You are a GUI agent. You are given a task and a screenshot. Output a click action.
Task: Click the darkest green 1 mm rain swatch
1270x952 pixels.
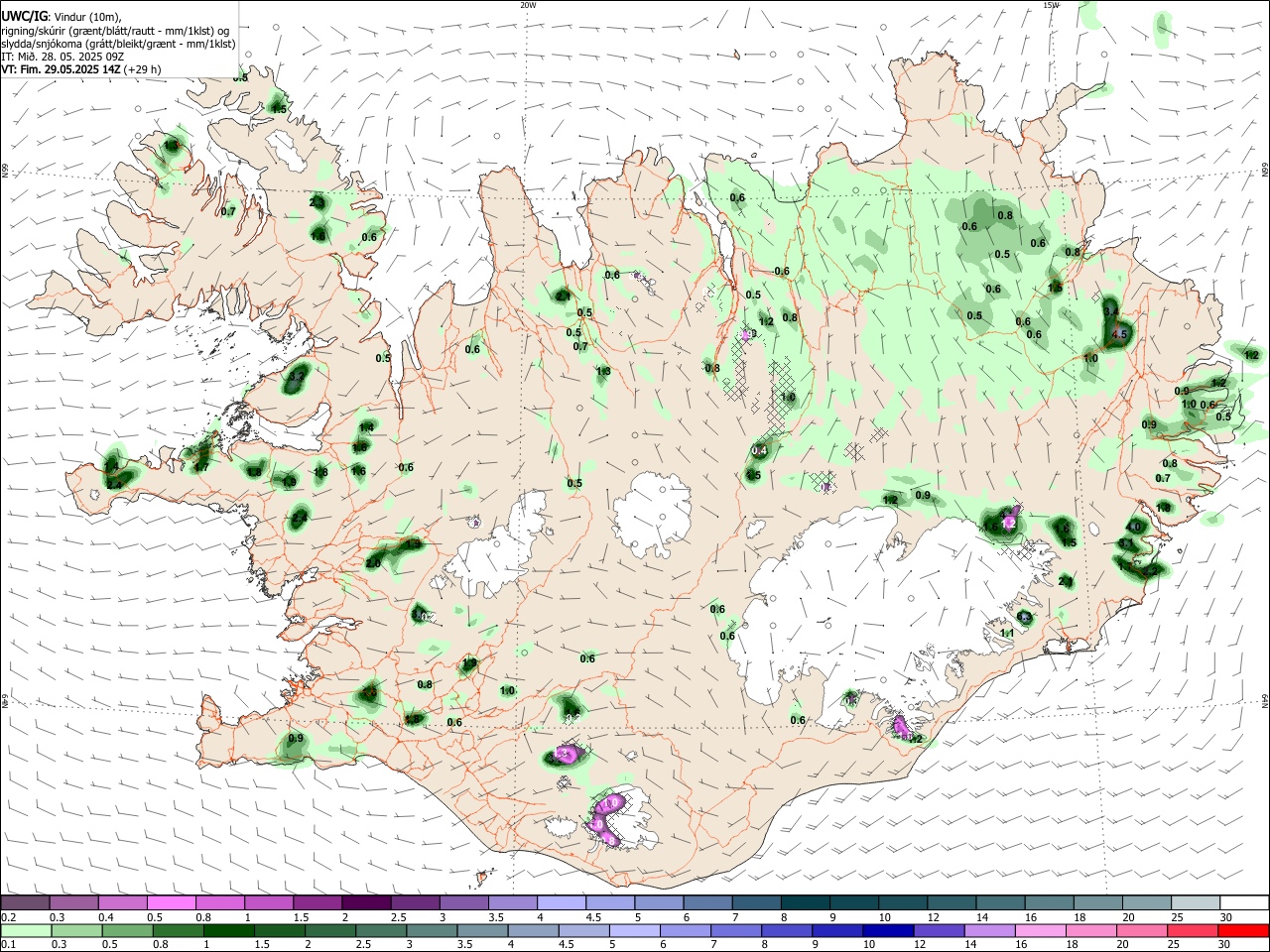pyautogui.click(x=229, y=930)
